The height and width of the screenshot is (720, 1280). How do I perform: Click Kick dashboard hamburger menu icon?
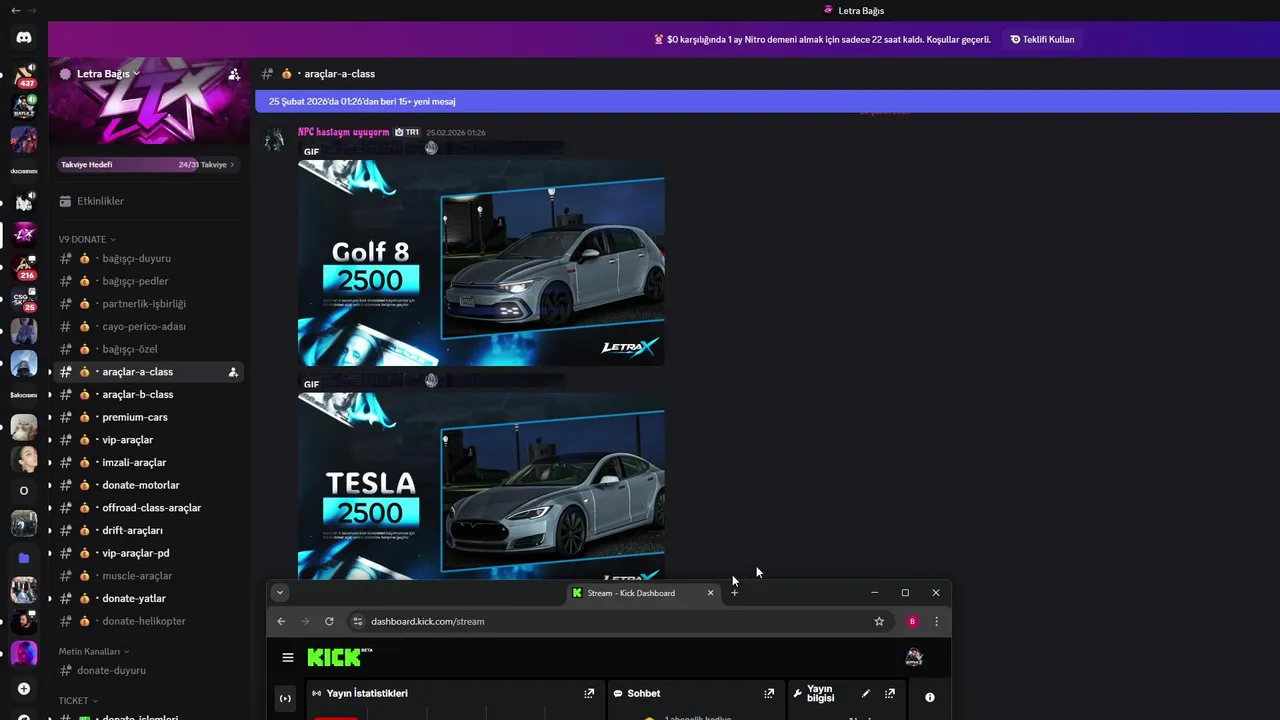pyautogui.click(x=288, y=657)
